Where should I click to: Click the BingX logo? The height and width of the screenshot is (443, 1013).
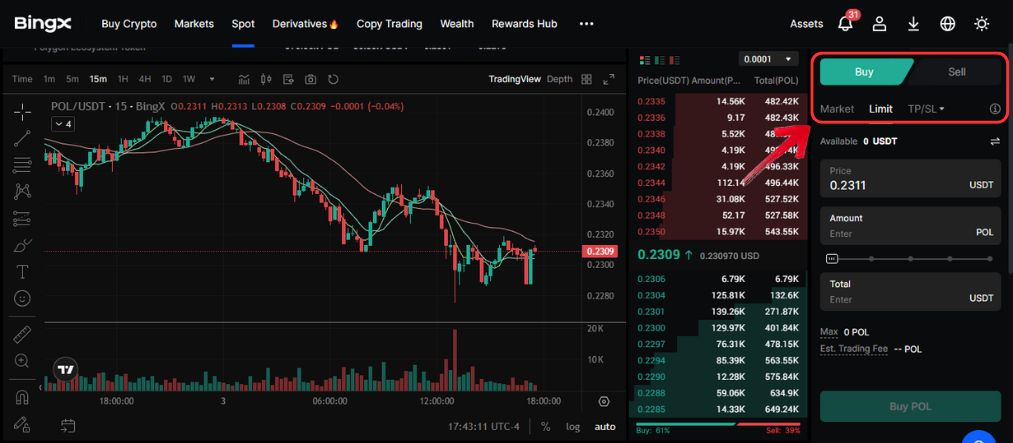43,24
